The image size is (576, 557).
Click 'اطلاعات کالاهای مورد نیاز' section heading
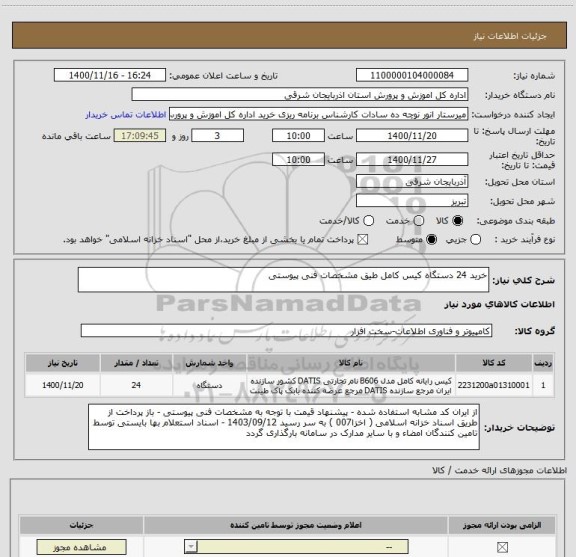coord(500,304)
